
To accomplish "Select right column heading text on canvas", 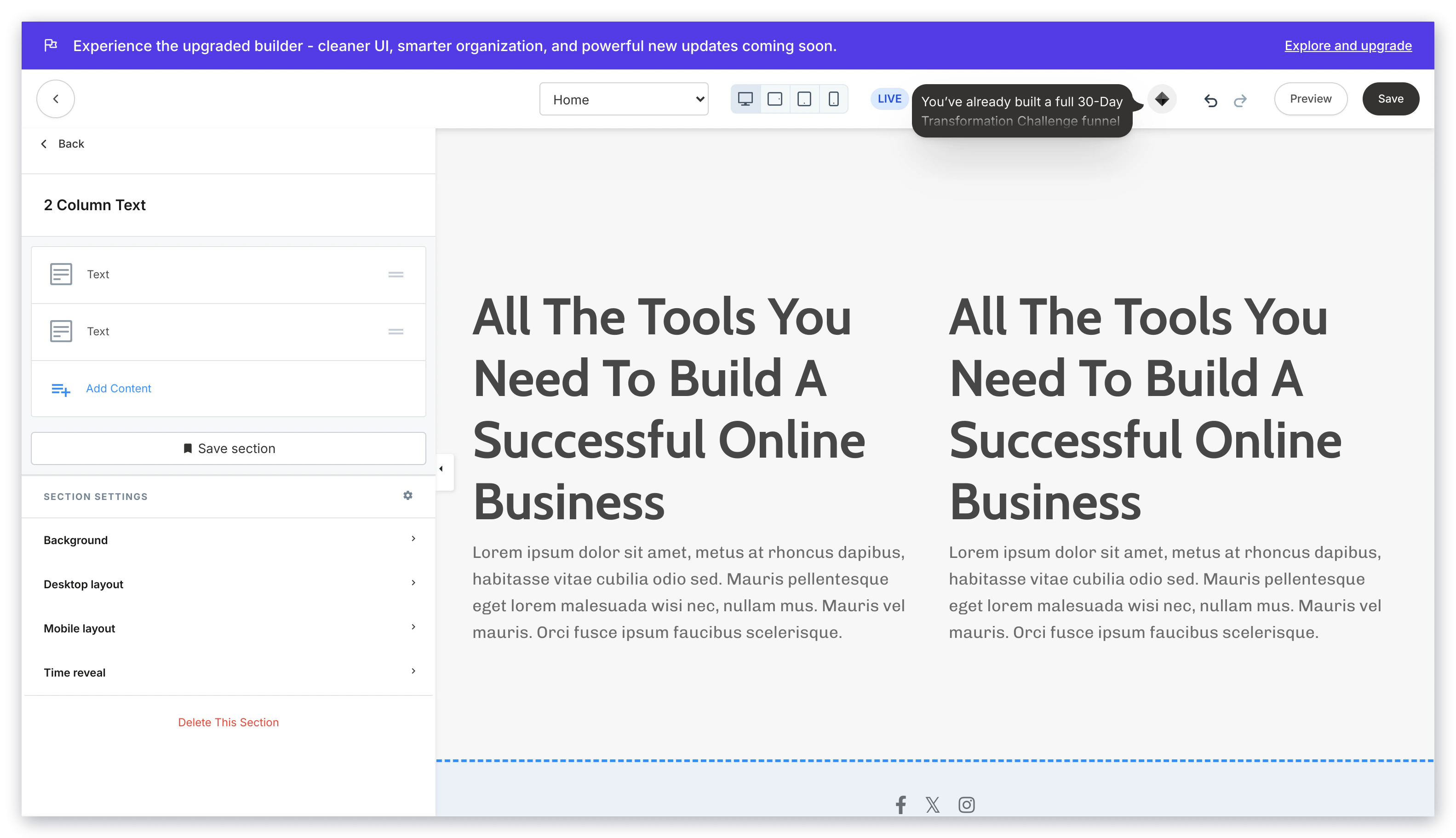I will (1145, 408).
